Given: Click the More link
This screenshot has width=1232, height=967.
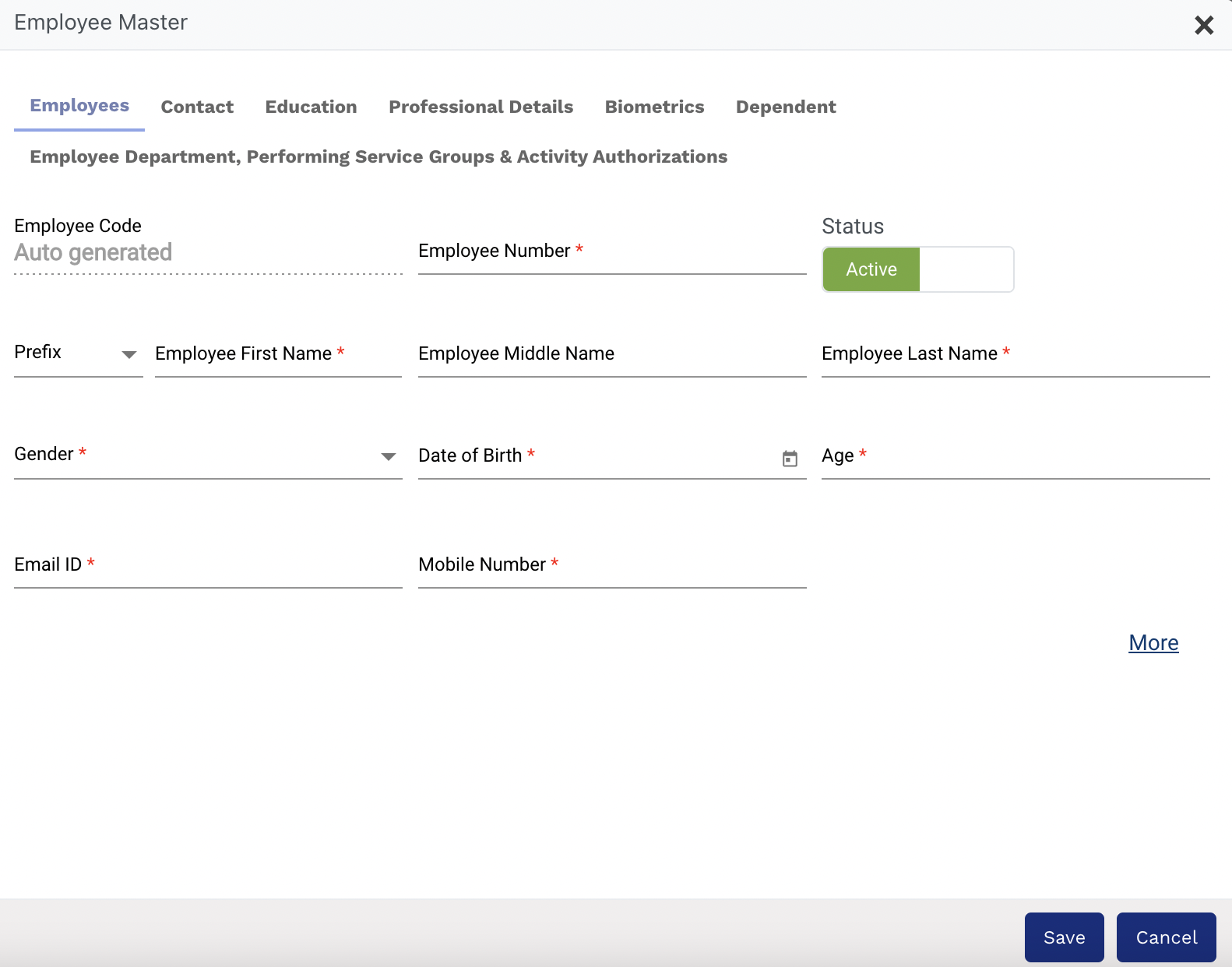Looking at the screenshot, I should pyautogui.click(x=1153, y=643).
